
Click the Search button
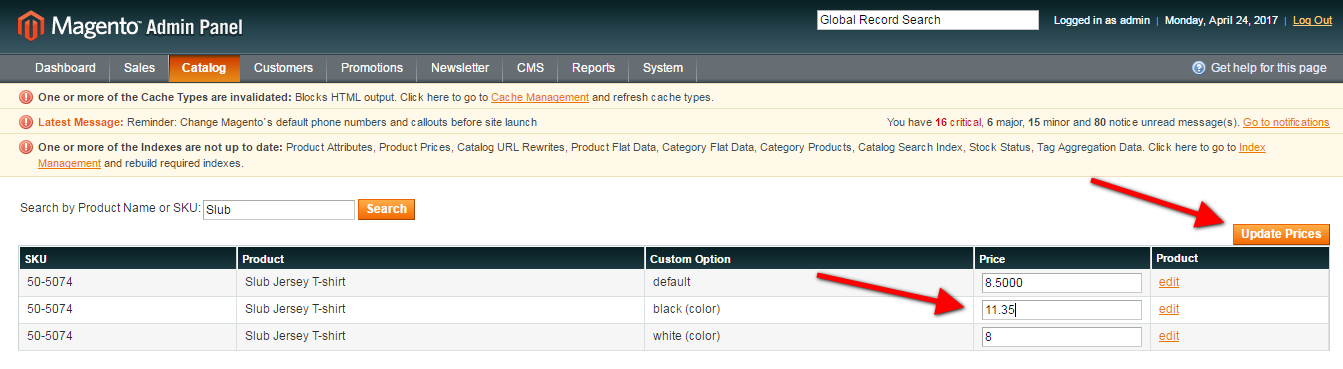coord(386,209)
